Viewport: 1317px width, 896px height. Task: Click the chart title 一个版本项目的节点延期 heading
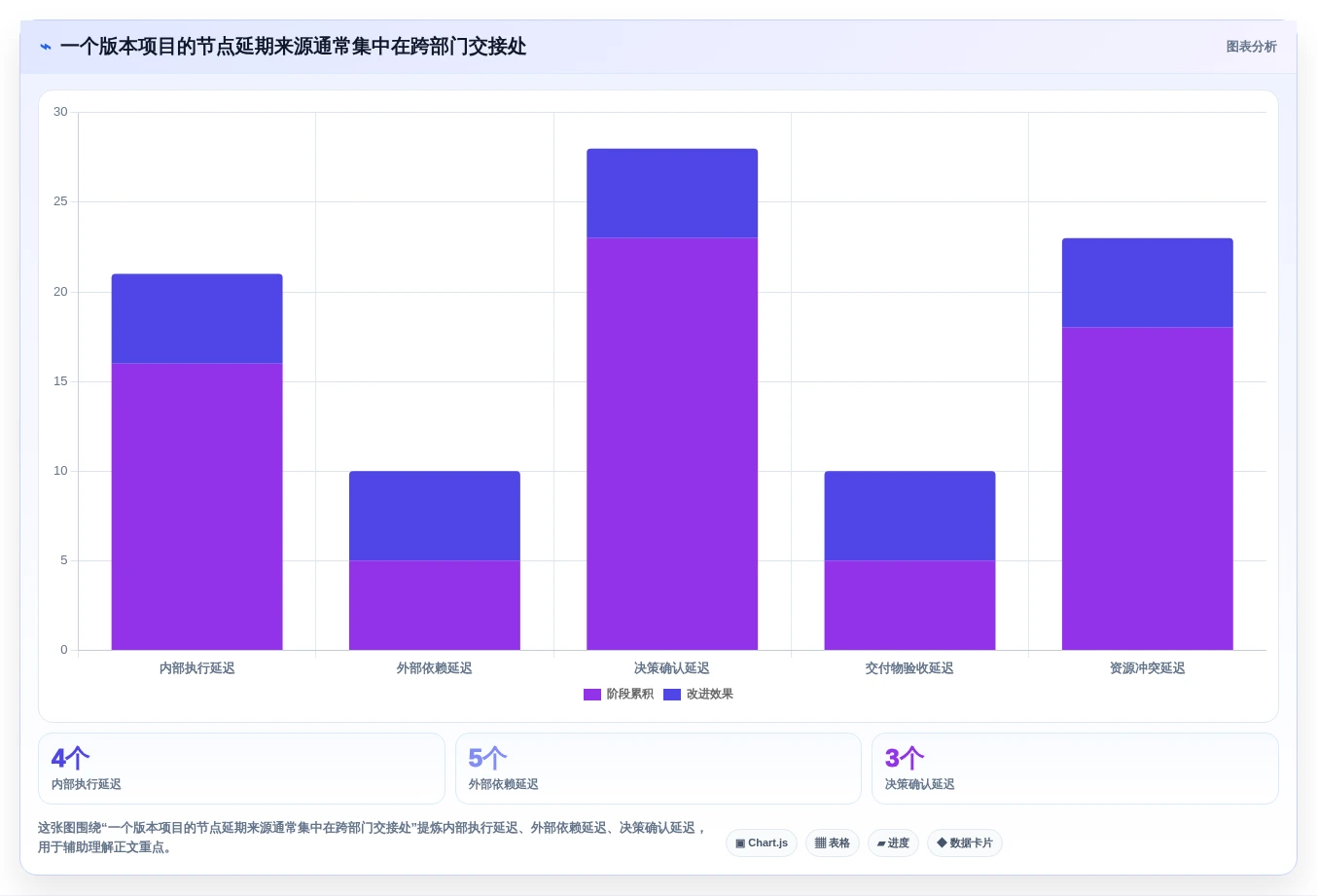(x=293, y=47)
